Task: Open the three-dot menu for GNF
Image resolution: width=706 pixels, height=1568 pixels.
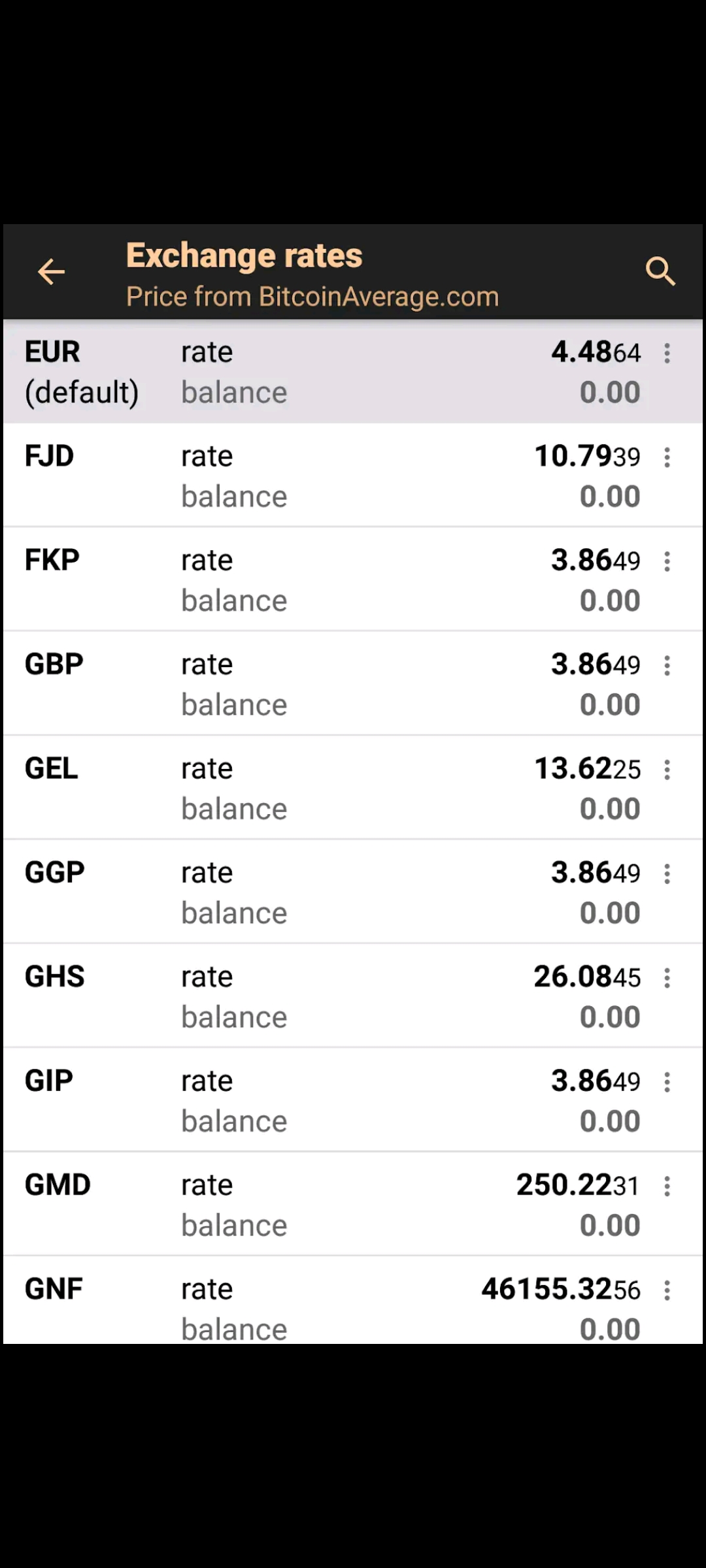Action: click(667, 1290)
